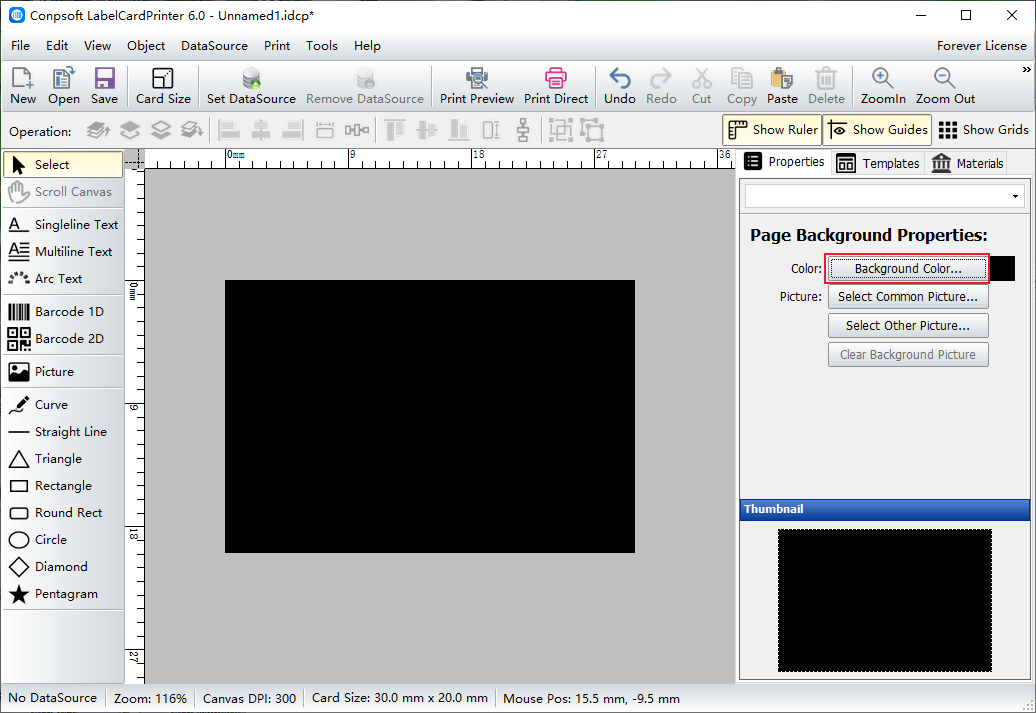
Task: Open the Help menu
Action: pyautogui.click(x=367, y=46)
